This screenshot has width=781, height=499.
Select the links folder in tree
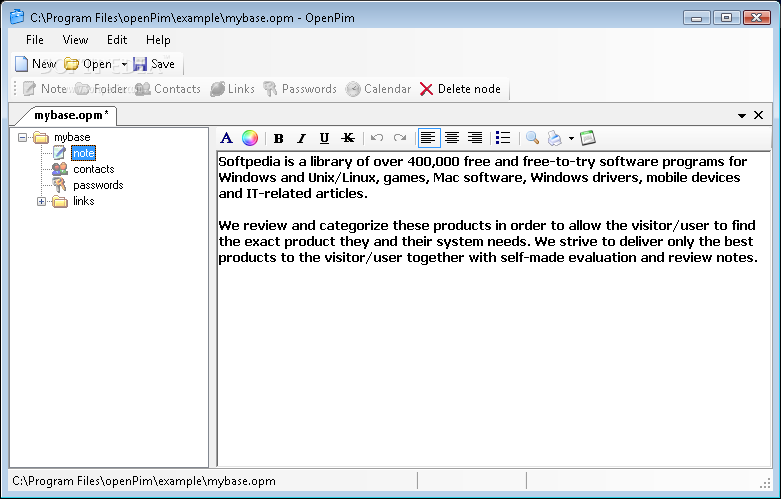pos(84,201)
